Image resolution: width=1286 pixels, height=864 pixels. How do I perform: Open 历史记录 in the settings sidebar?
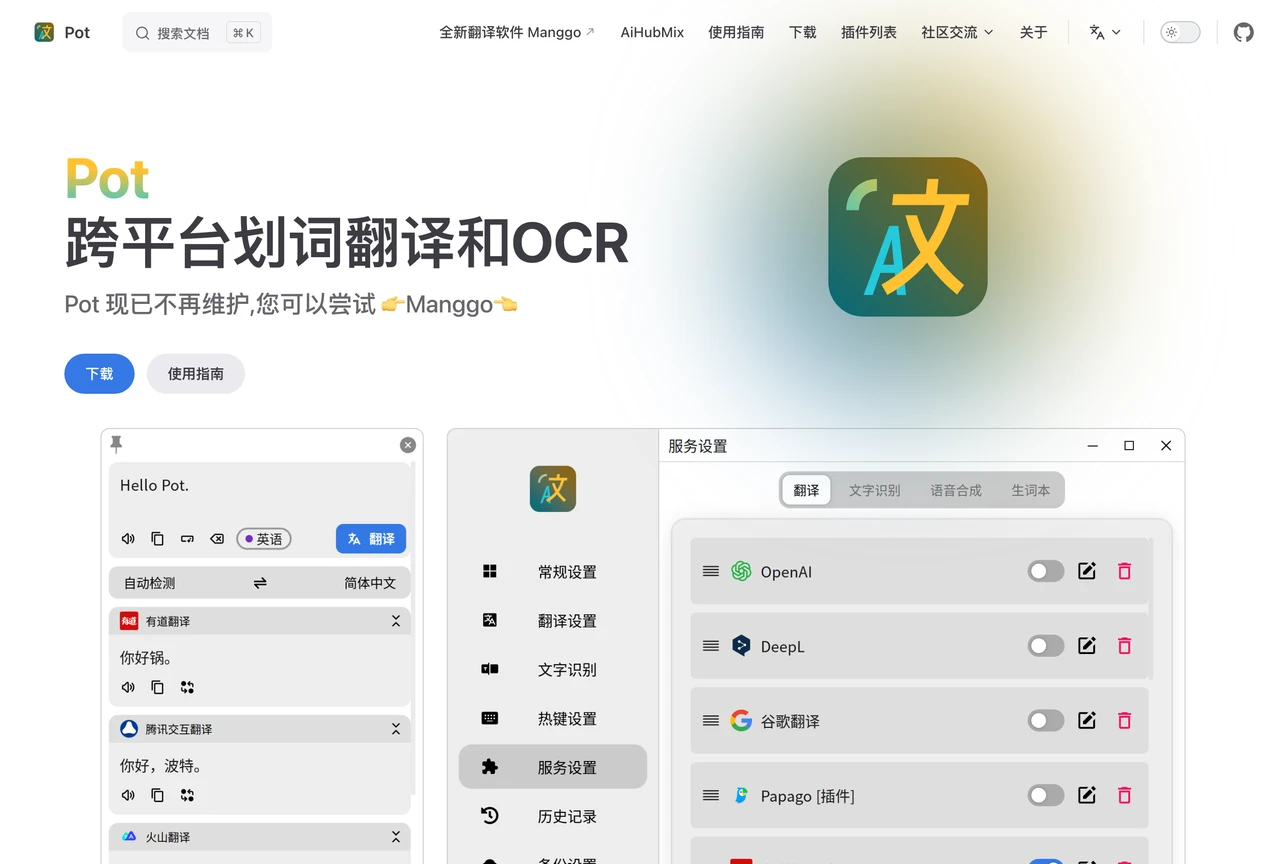point(553,817)
